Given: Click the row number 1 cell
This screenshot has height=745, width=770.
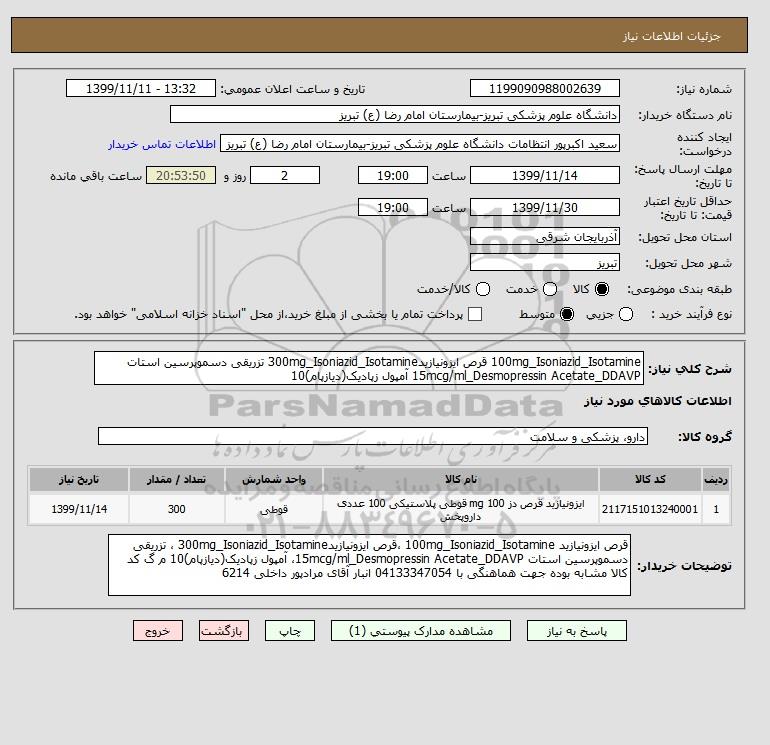Looking at the screenshot, I should coord(716,509).
